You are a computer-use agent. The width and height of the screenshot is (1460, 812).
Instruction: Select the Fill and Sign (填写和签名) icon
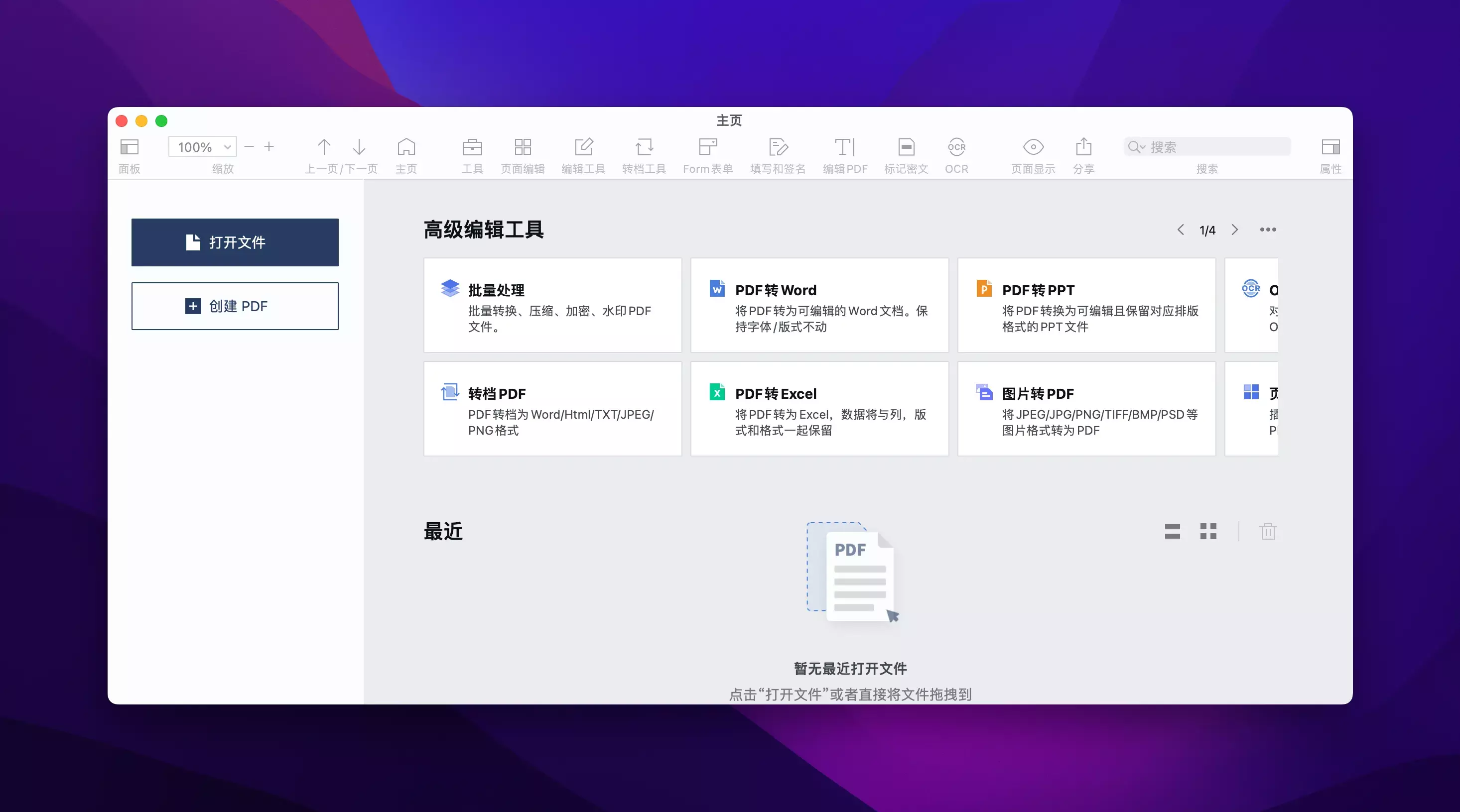click(x=778, y=147)
